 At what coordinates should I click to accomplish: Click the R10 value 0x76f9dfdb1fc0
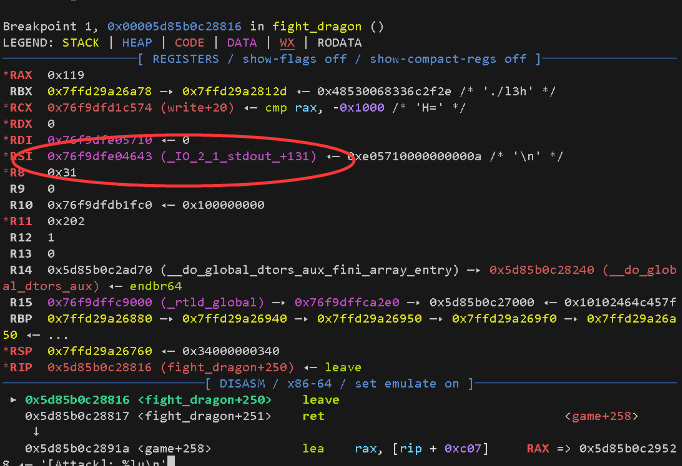click(100, 205)
